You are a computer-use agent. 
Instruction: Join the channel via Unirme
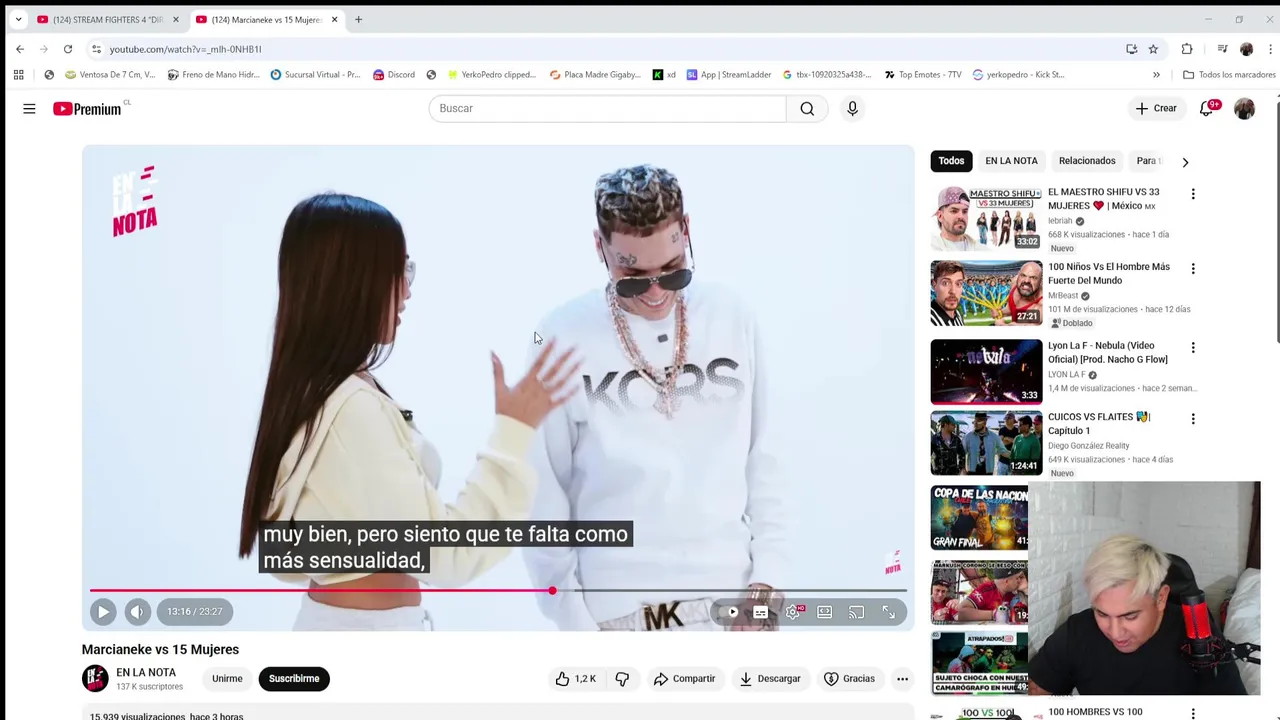tap(227, 679)
